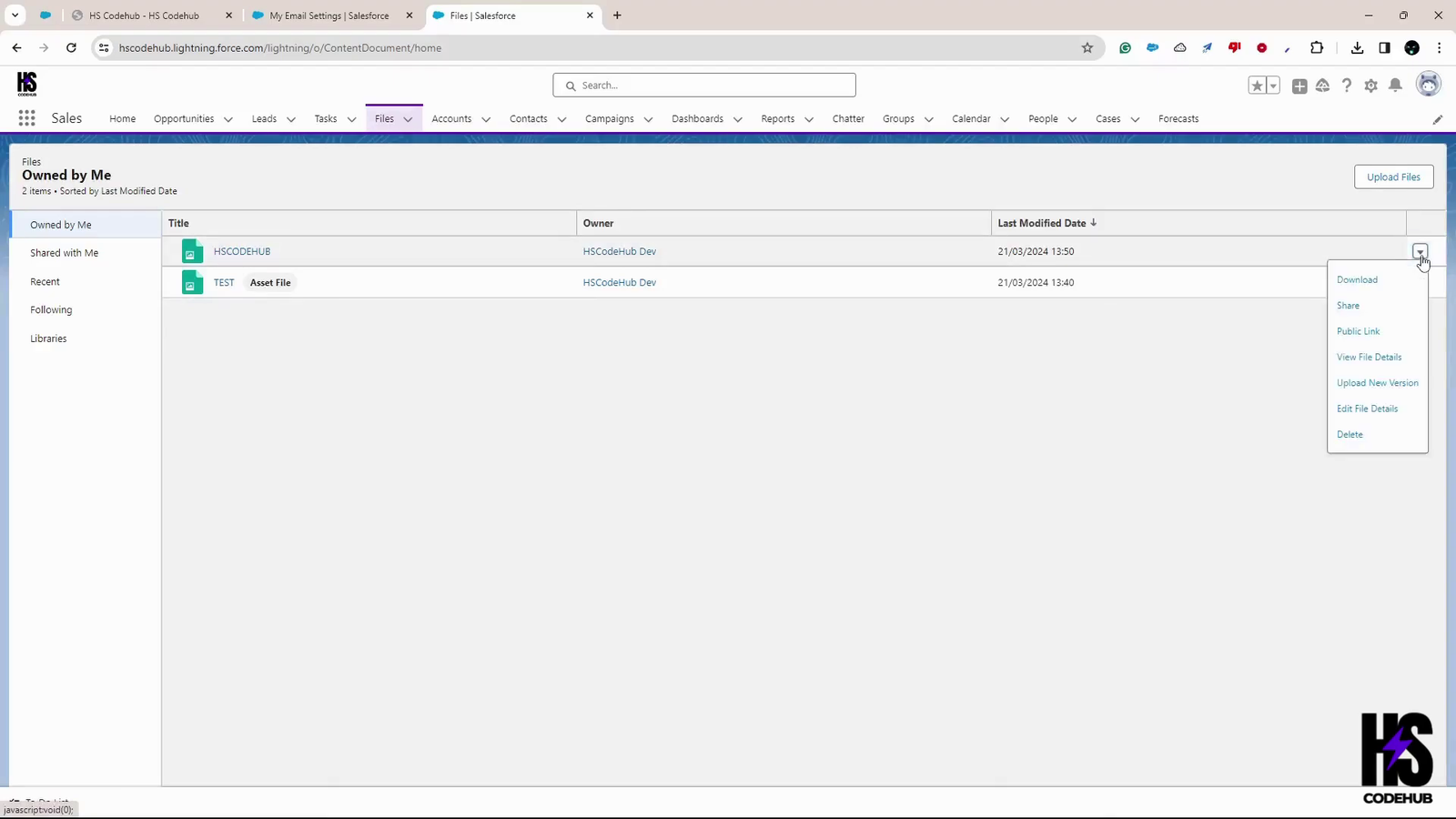The height and width of the screenshot is (819, 1456).
Task: Expand the Leads nav dropdown
Action: (x=290, y=119)
